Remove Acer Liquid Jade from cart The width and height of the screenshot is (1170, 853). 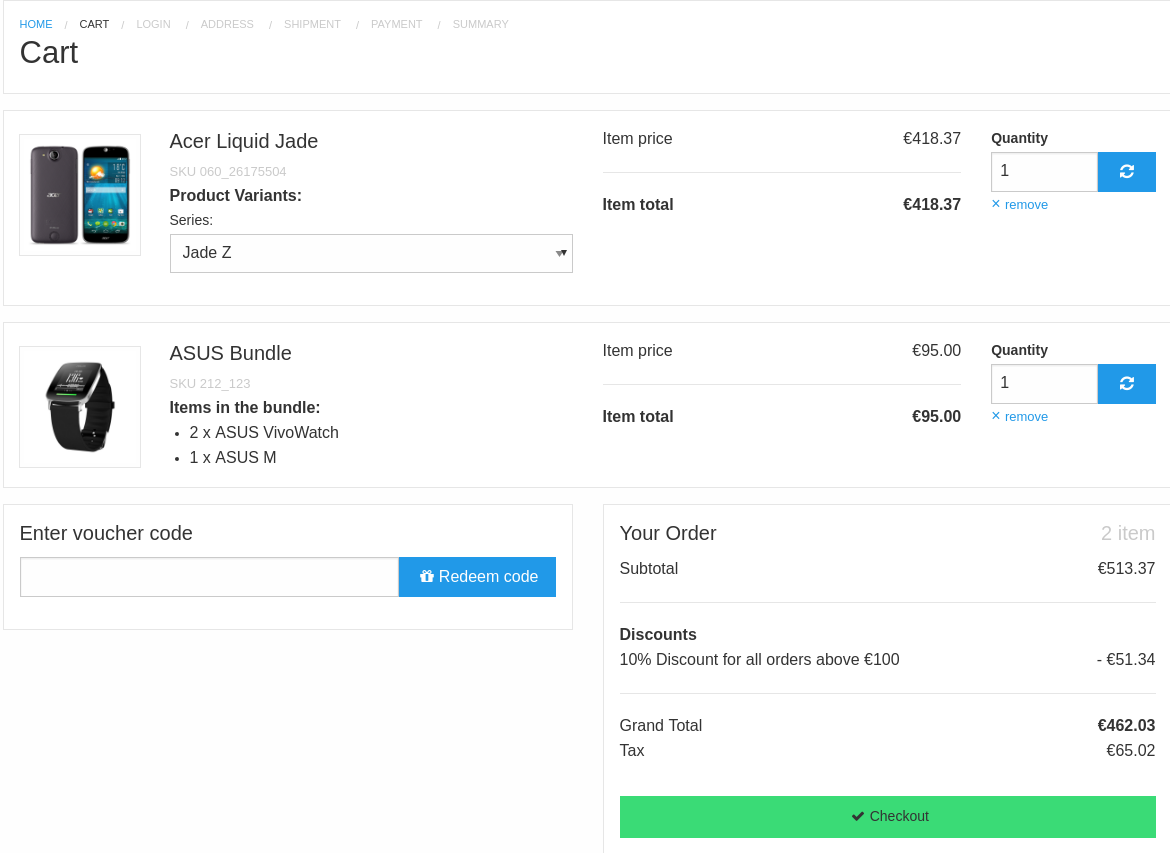(x=1019, y=204)
